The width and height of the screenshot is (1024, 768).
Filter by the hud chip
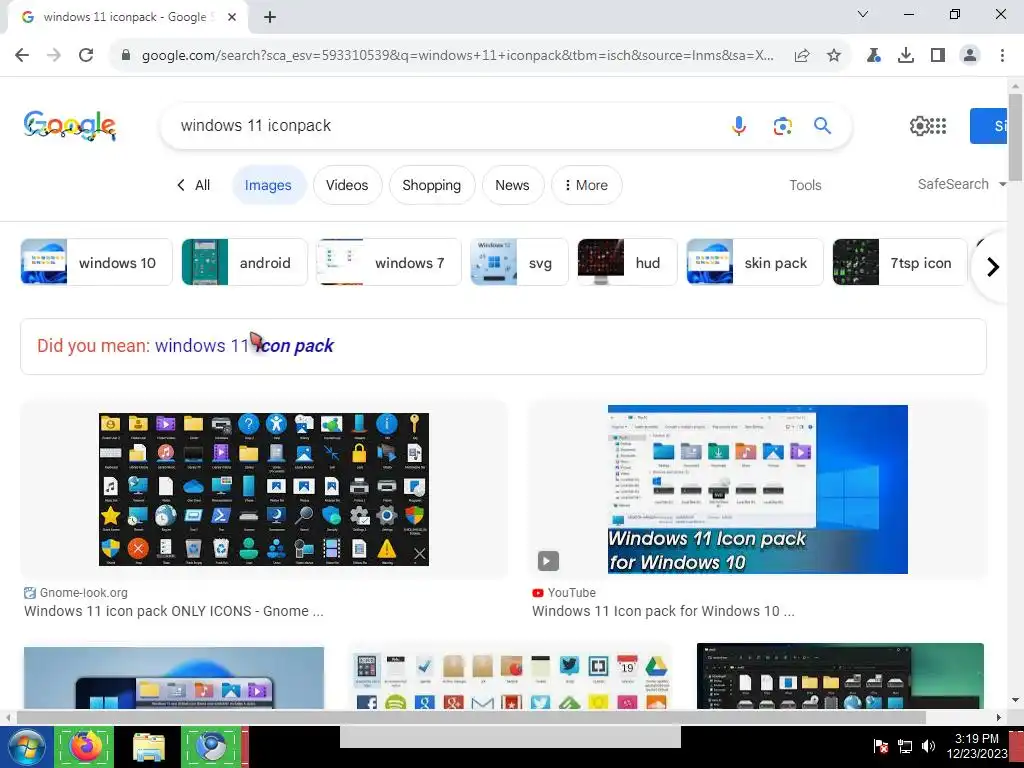pos(627,263)
